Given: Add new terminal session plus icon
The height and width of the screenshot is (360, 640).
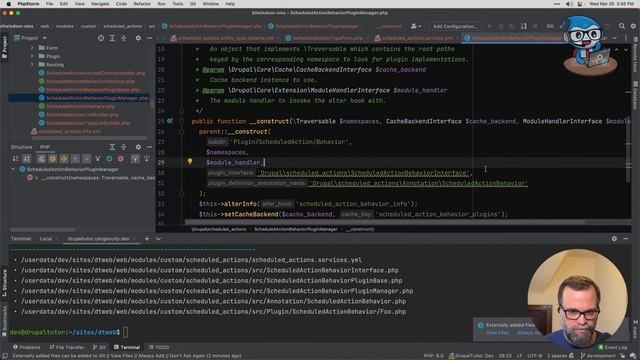Looking at the screenshot, I should [147, 239].
